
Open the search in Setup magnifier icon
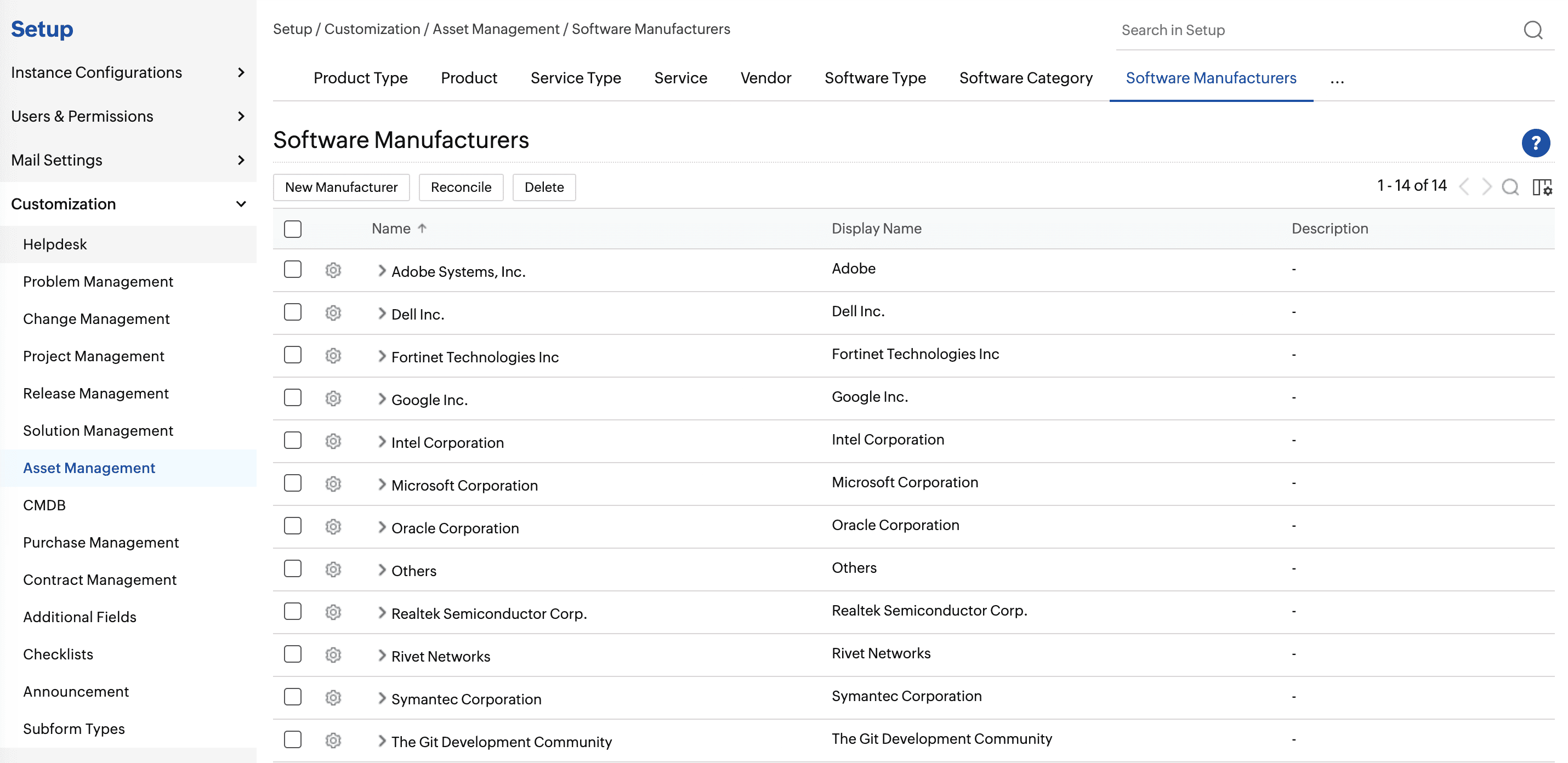pos(1533,30)
